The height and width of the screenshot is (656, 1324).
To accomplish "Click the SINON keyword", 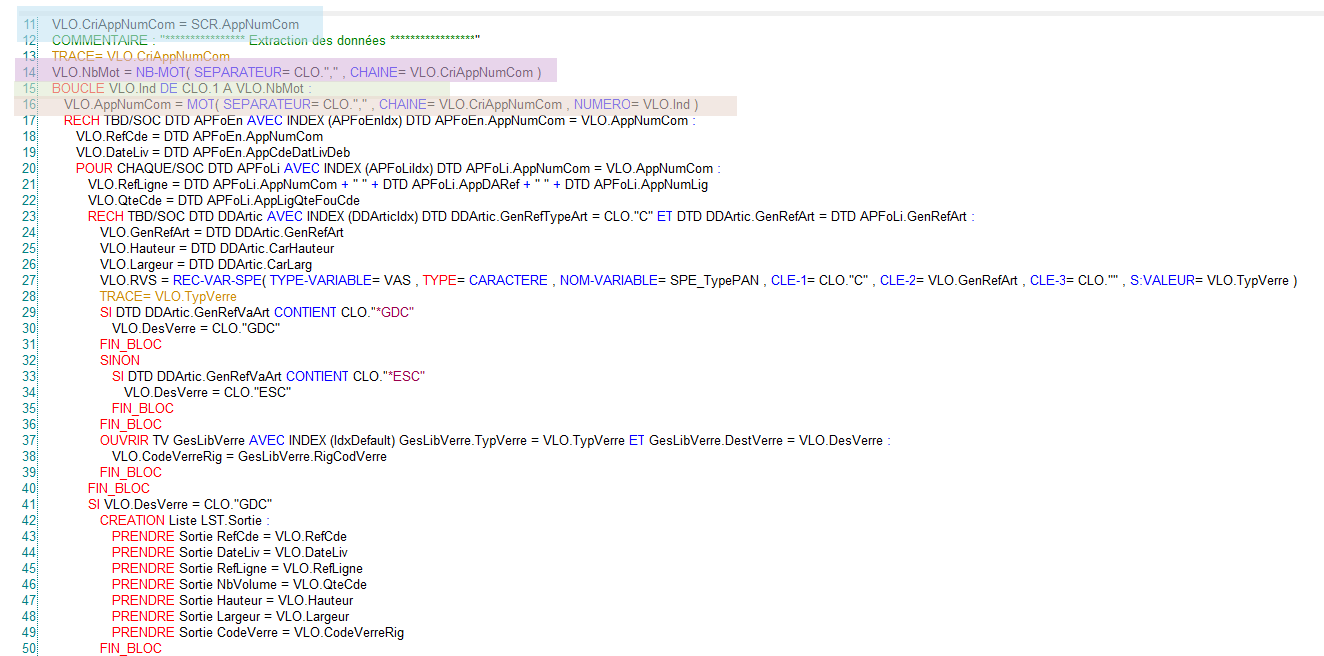I will [x=120, y=360].
